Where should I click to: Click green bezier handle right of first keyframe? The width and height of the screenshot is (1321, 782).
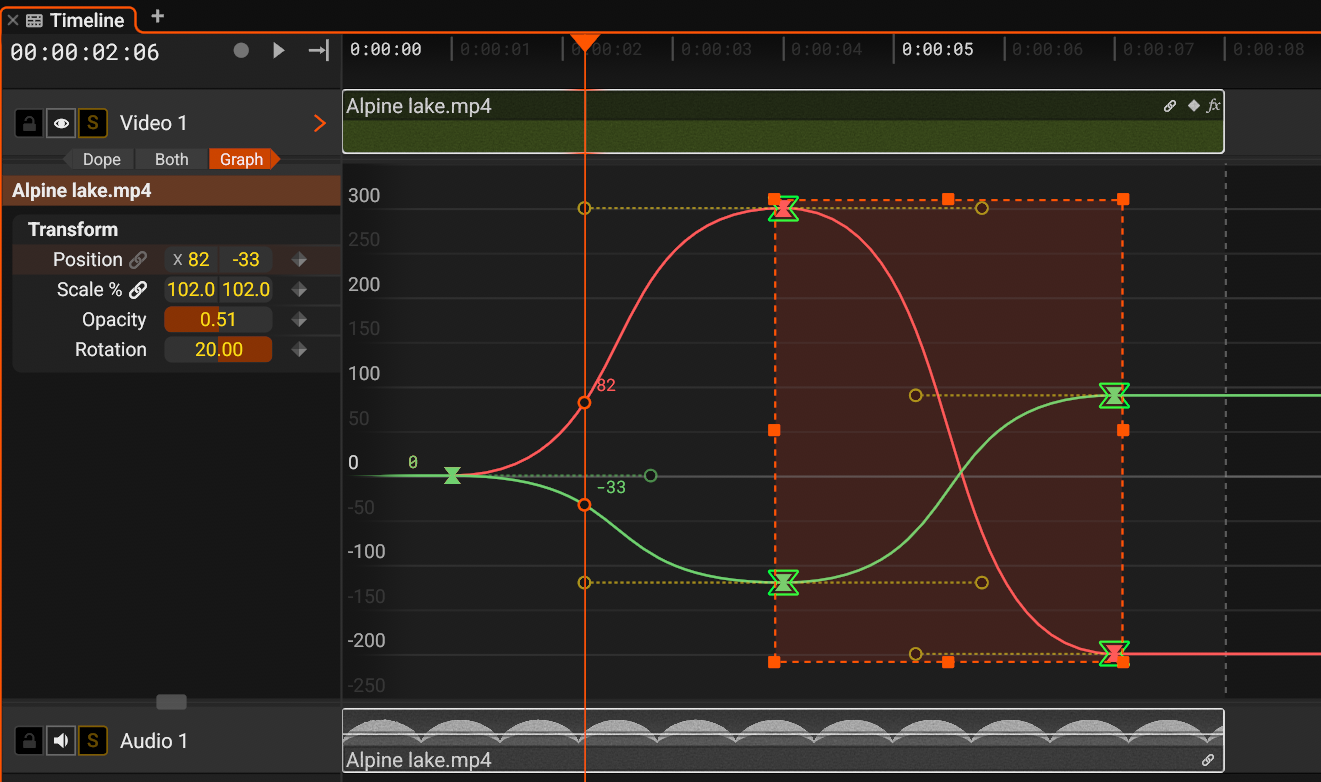651,476
